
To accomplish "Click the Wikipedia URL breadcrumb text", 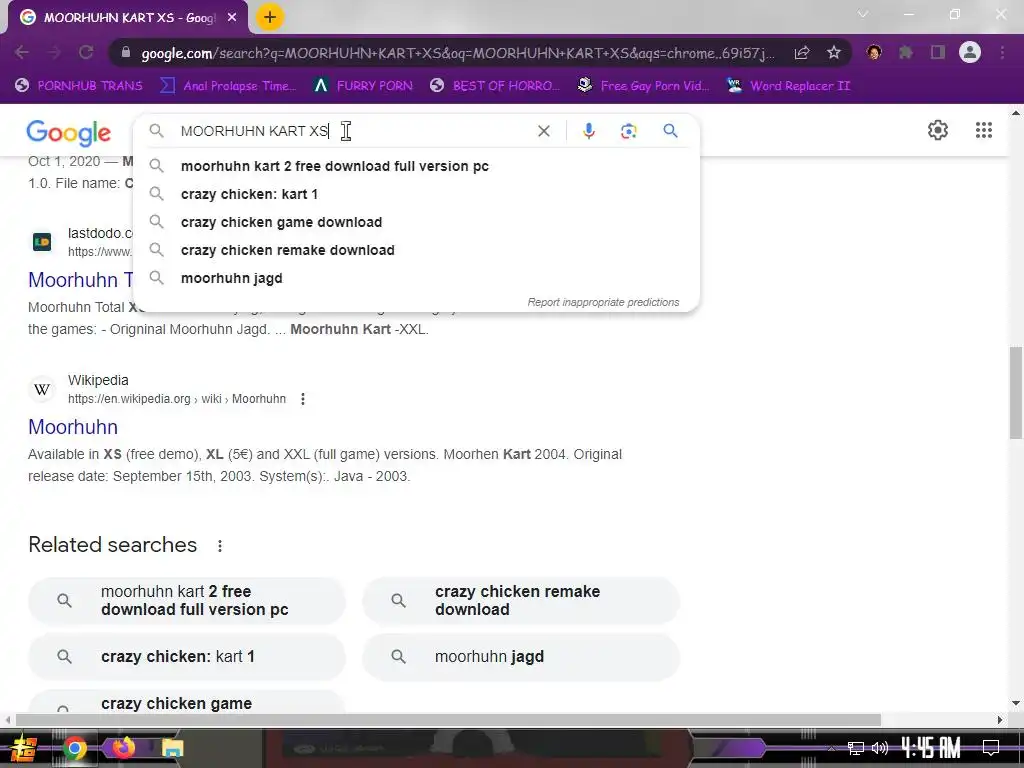I will coord(176,399).
